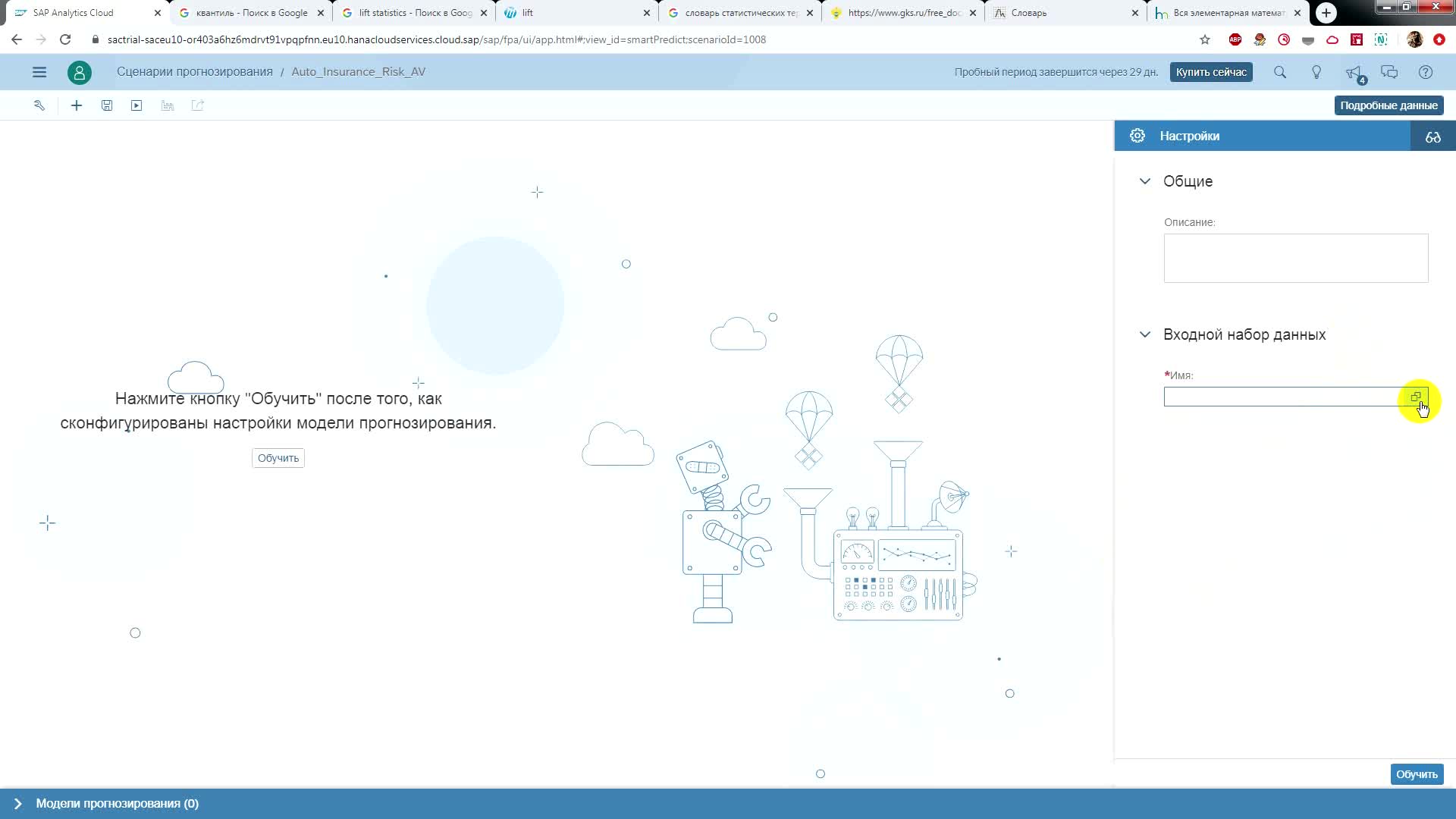Click the Купить сейчас button
The width and height of the screenshot is (1456, 819).
coord(1211,72)
